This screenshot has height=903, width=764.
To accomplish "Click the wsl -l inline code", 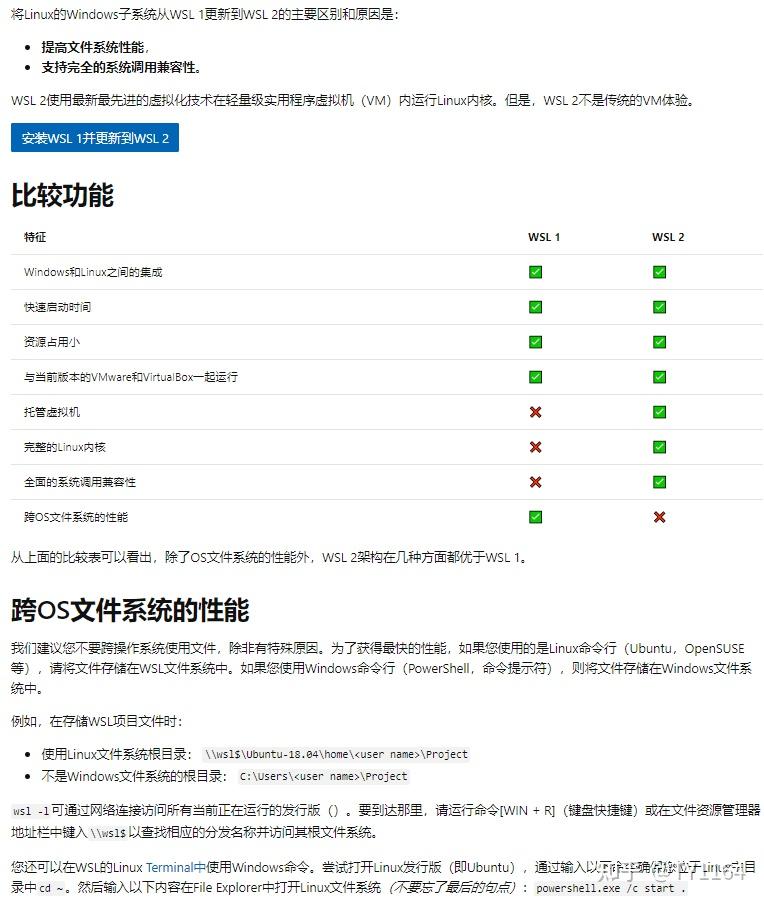I will [31, 811].
